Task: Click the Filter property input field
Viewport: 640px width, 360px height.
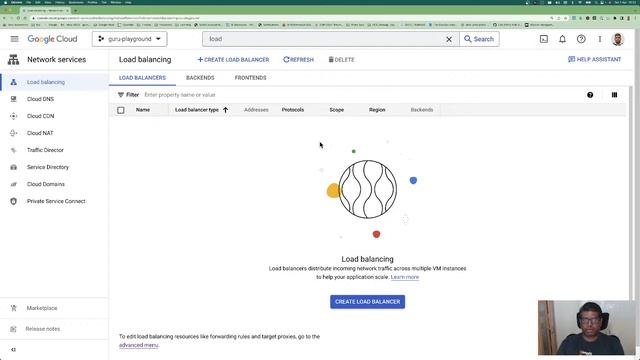Action: 359,95
